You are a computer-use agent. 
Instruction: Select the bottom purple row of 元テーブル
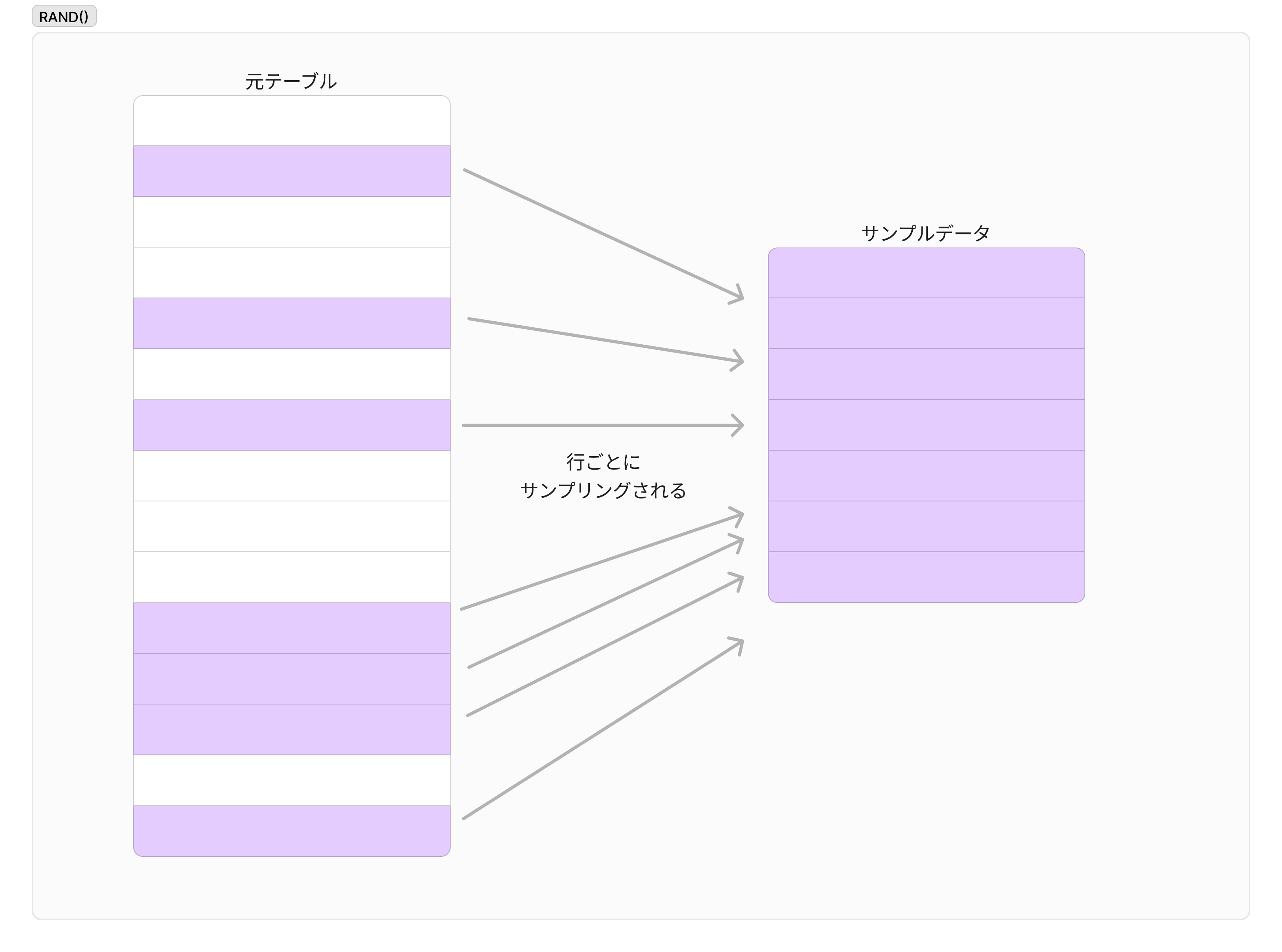point(292,830)
